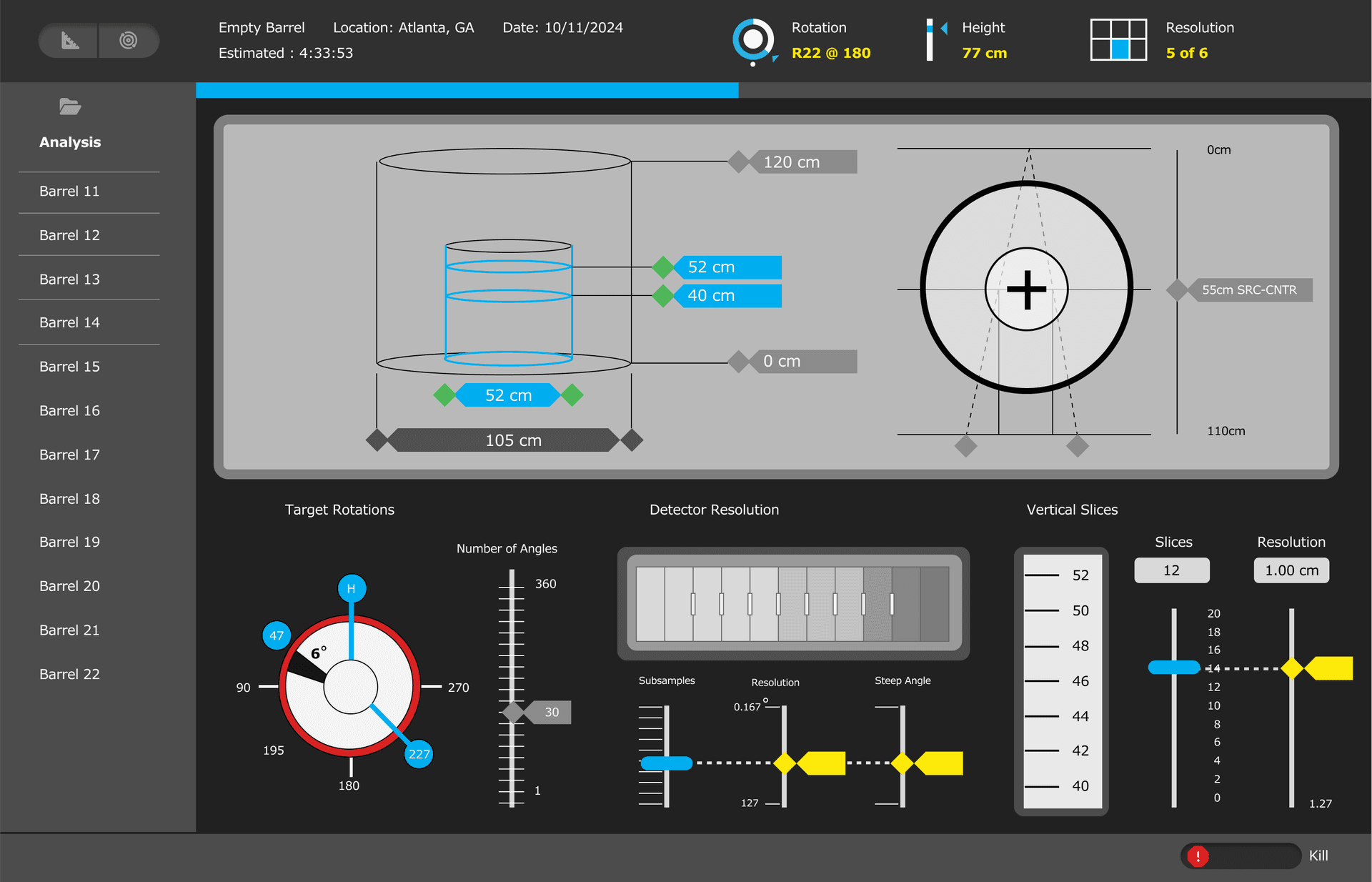Image resolution: width=1372 pixels, height=882 pixels.
Task: Open the Resolution selector showing 1.00 cm
Action: pos(1291,570)
